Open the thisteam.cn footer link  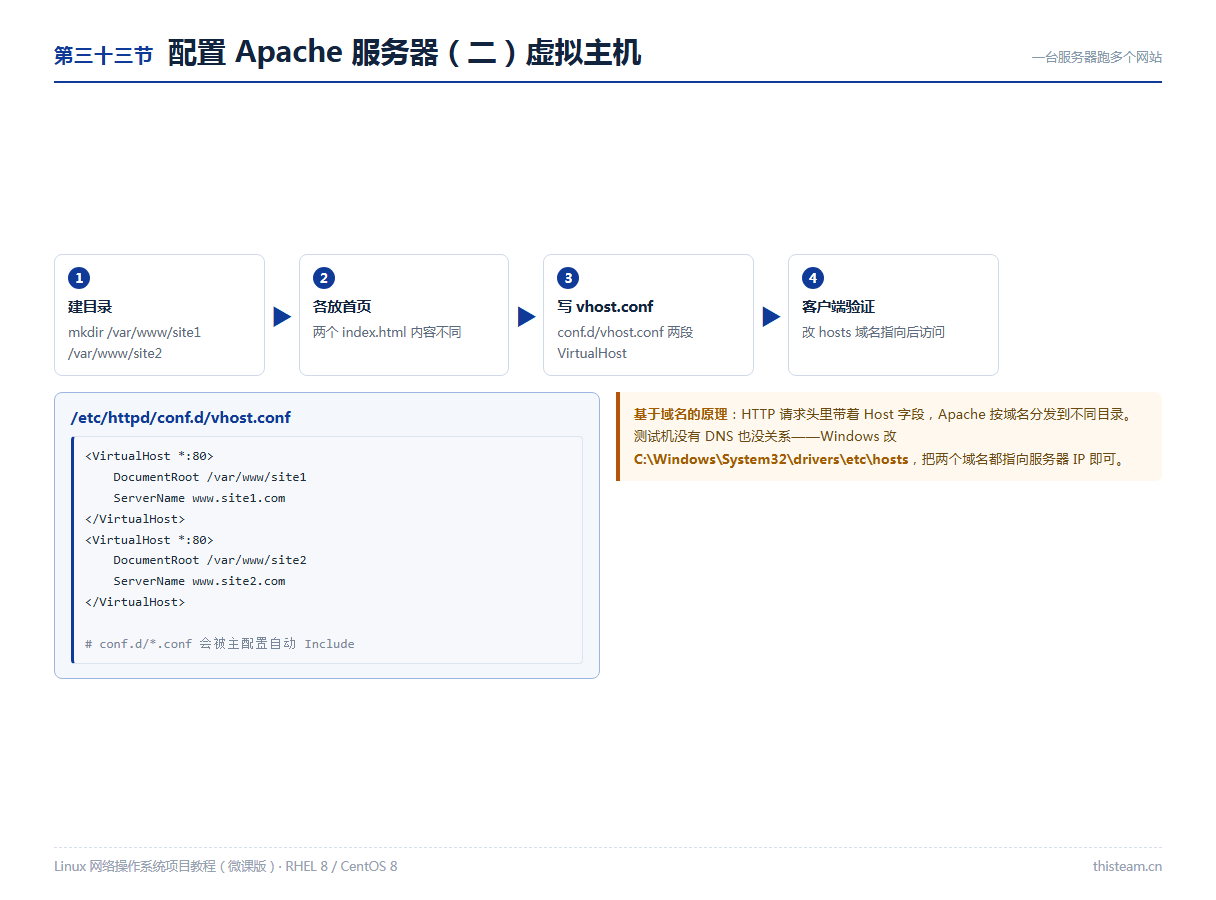coord(1127,866)
